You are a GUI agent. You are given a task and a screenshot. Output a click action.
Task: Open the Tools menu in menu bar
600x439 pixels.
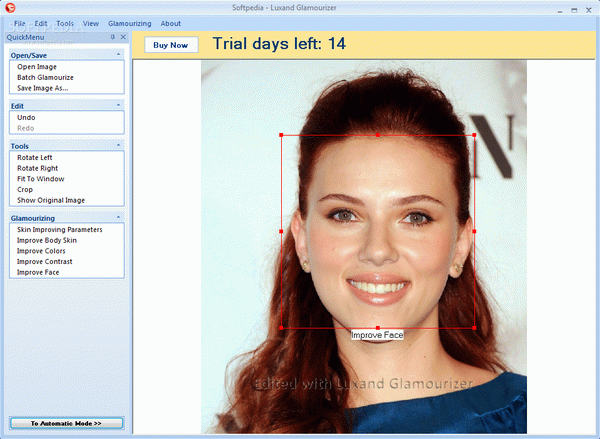pyautogui.click(x=65, y=23)
